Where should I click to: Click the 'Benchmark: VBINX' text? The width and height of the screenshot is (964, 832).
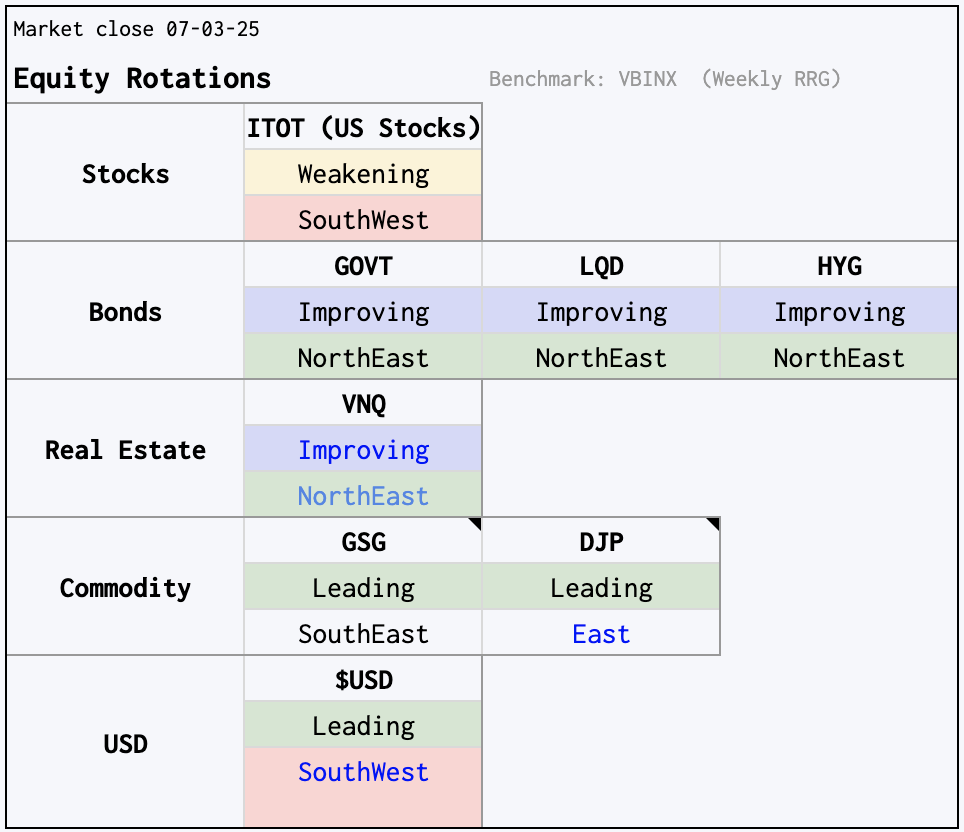coord(582,79)
